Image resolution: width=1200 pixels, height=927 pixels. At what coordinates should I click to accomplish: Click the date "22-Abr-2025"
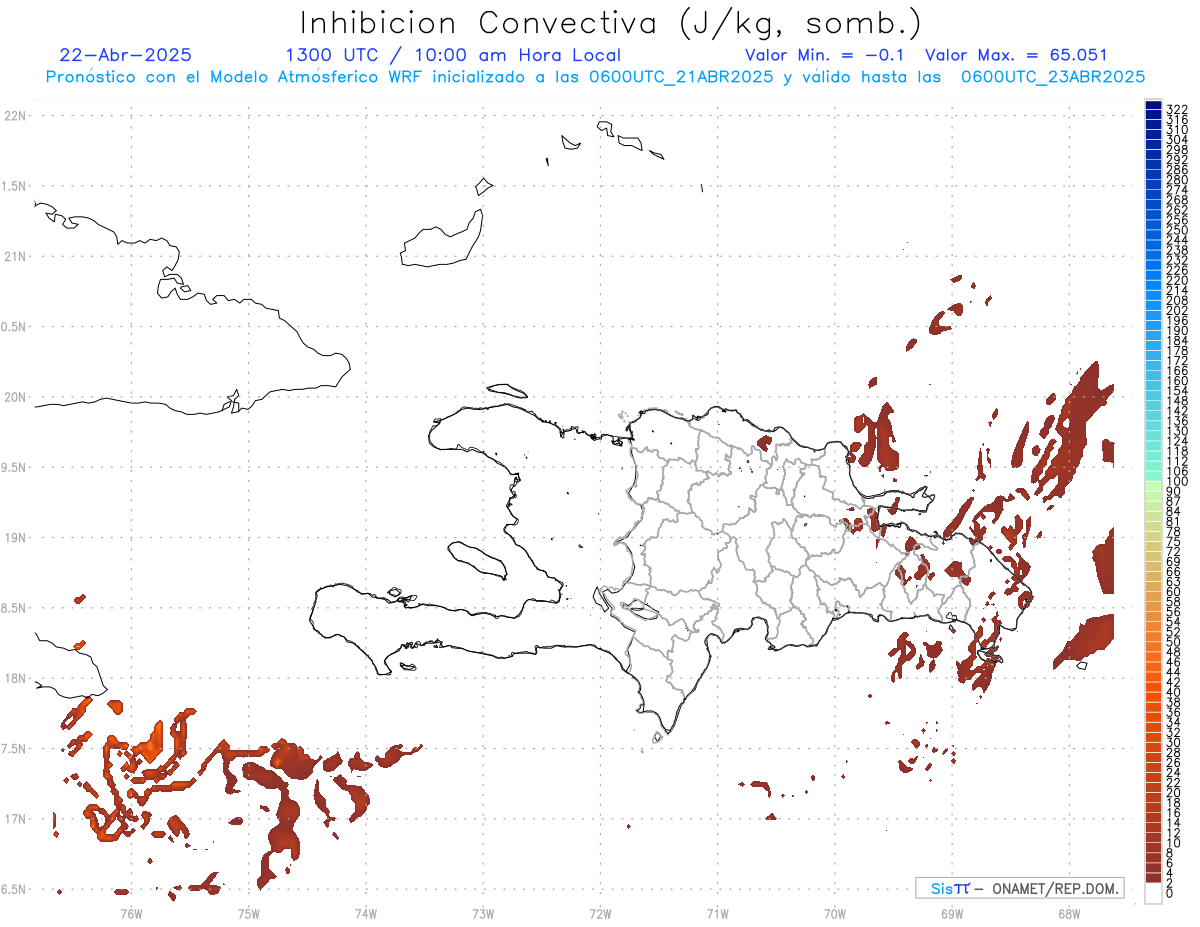point(126,55)
